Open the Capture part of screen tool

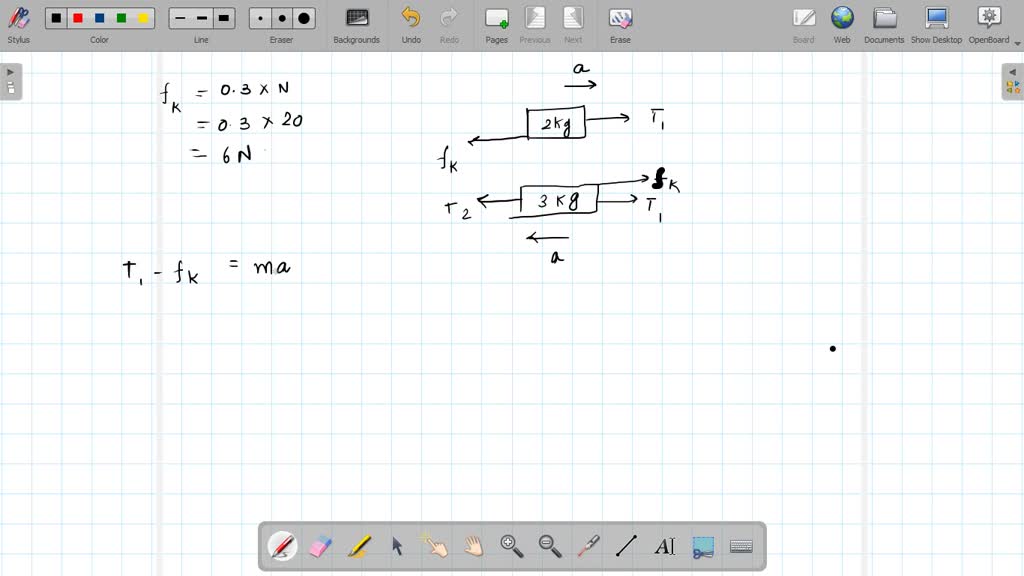[704, 545]
